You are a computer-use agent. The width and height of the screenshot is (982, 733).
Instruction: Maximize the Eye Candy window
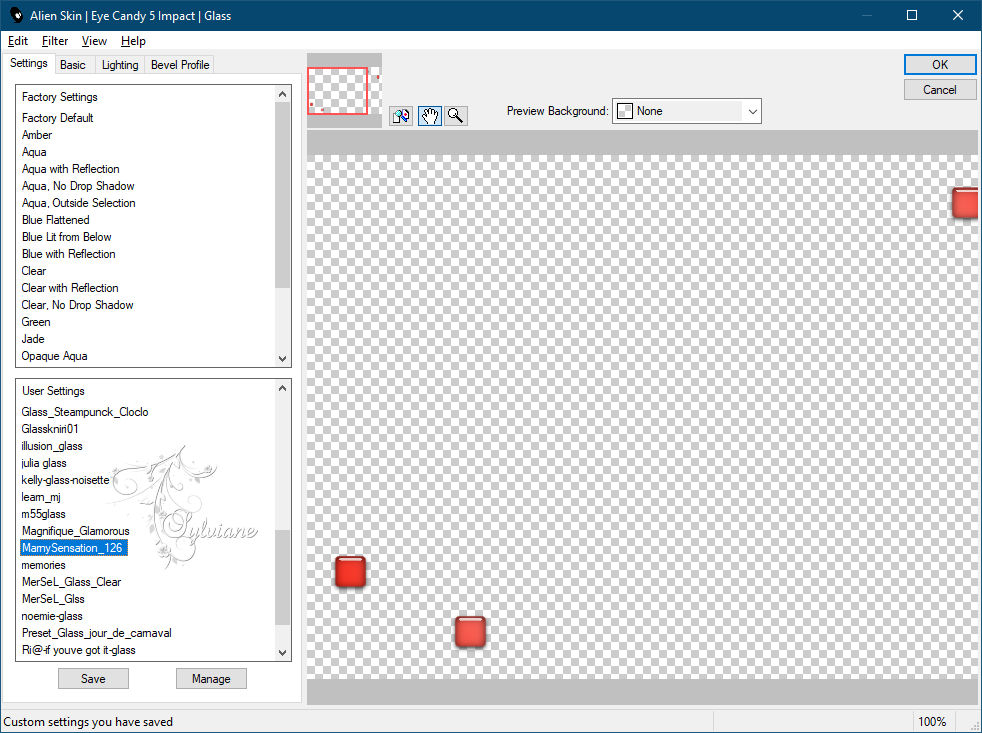click(x=912, y=15)
